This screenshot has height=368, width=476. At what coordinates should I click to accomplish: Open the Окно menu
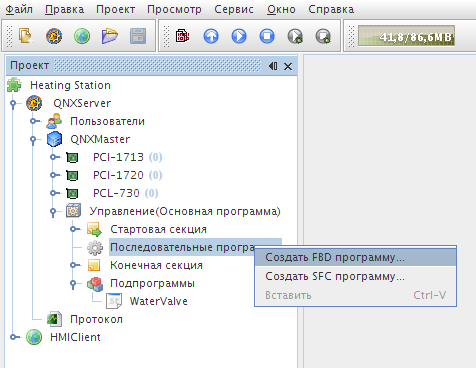[281, 9]
